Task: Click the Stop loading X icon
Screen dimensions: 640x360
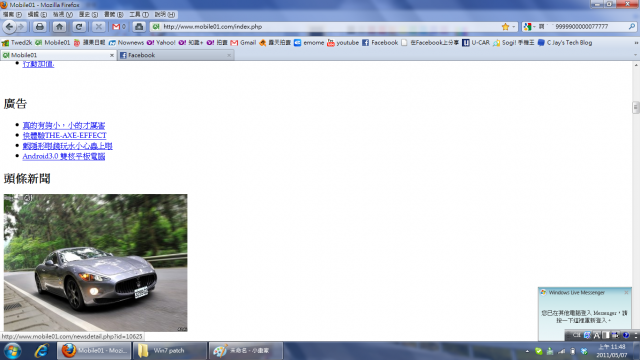Action: pyautogui.click(x=98, y=27)
